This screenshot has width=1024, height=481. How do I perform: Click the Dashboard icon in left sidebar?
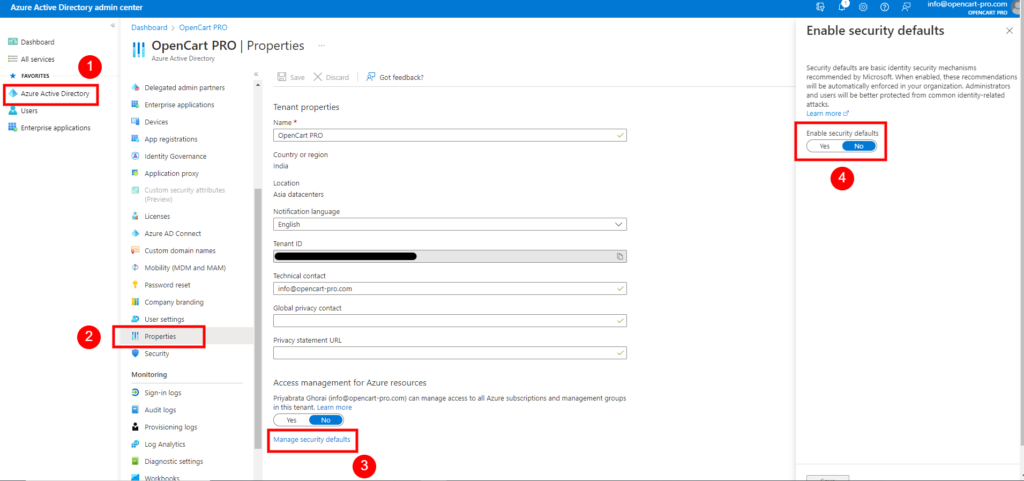click(12, 42)
